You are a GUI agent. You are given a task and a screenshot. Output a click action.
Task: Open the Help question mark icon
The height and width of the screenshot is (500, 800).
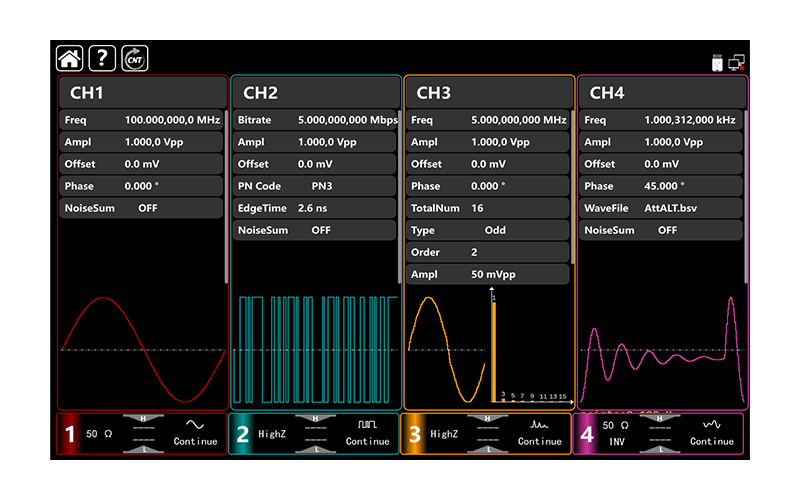coord(102,59)
